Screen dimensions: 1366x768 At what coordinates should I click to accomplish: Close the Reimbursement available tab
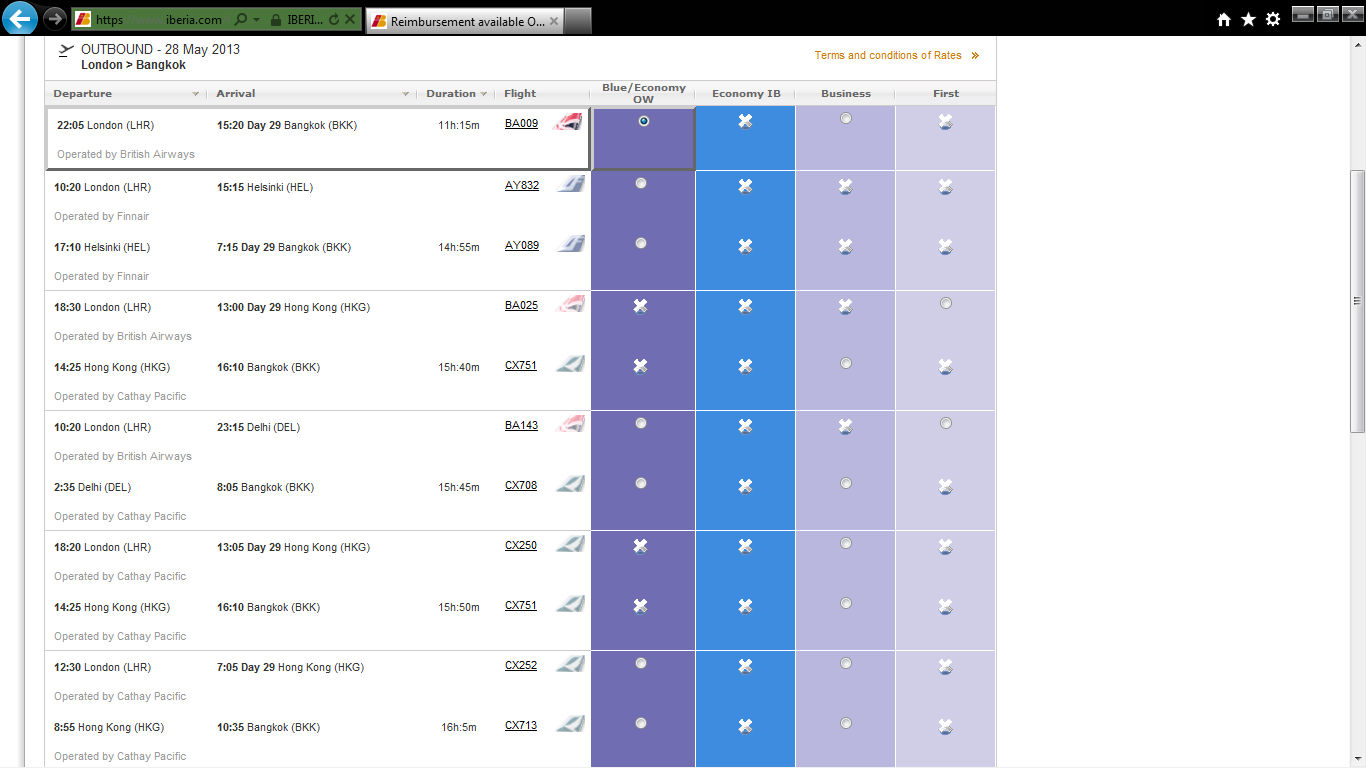click(x=555, y=20)
